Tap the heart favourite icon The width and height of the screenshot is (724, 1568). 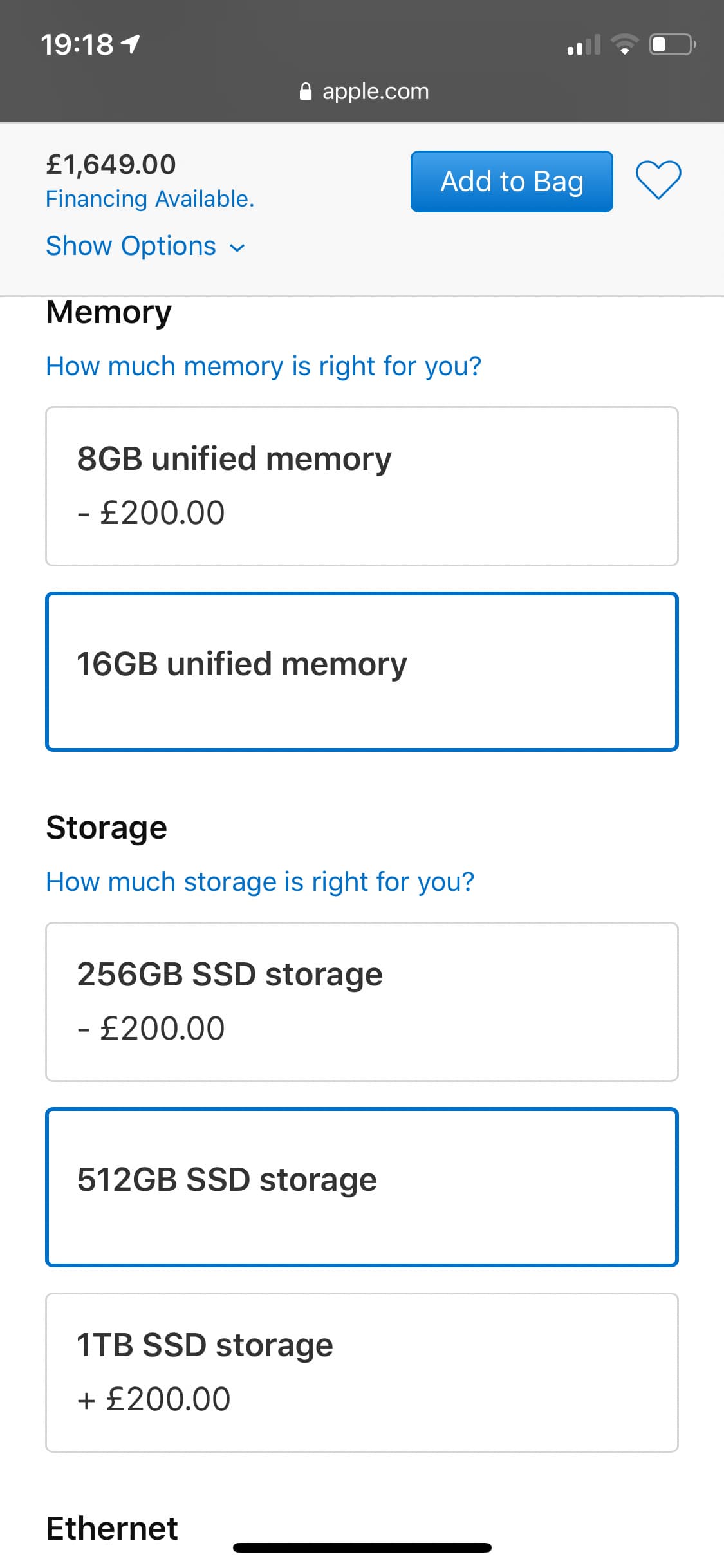[x=658, y=180]
